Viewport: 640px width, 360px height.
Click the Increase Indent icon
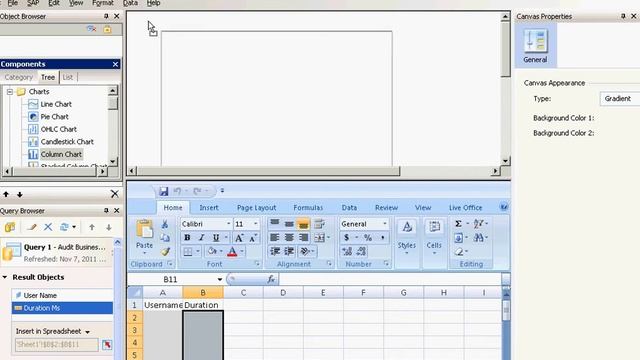pyautogui.click(x=289, y=251)
